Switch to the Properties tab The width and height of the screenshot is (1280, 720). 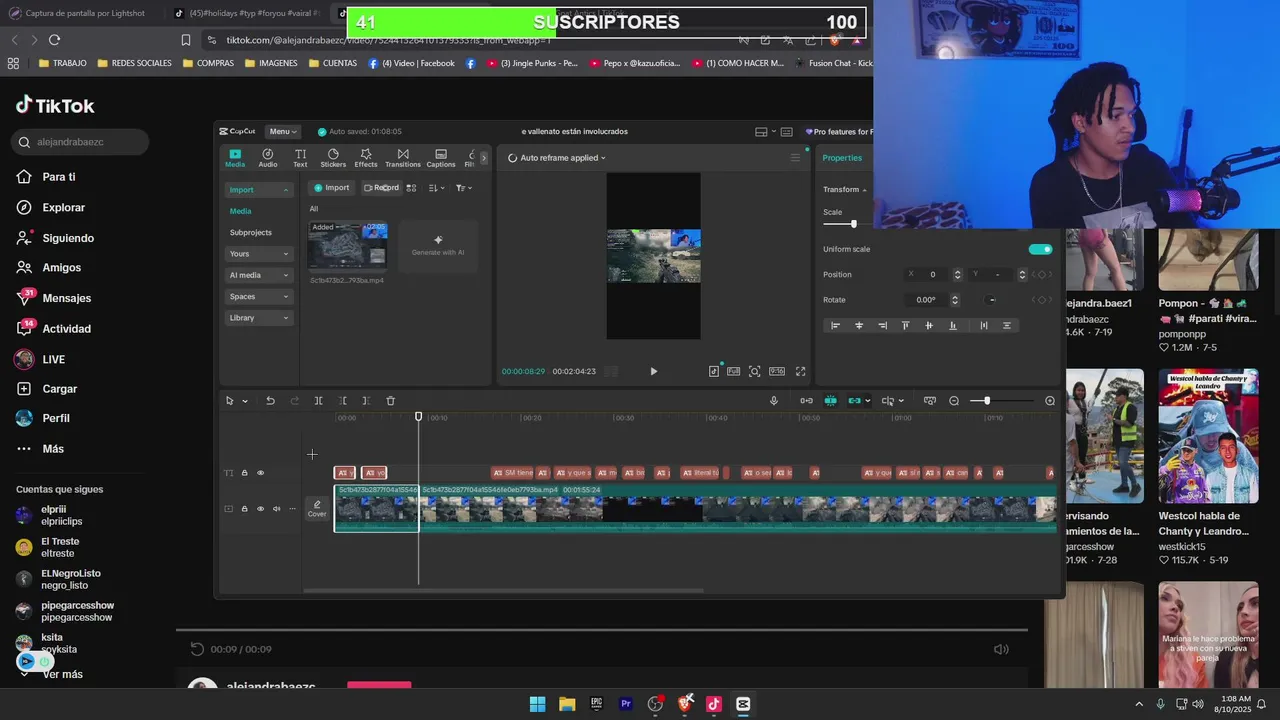point(842,158)
